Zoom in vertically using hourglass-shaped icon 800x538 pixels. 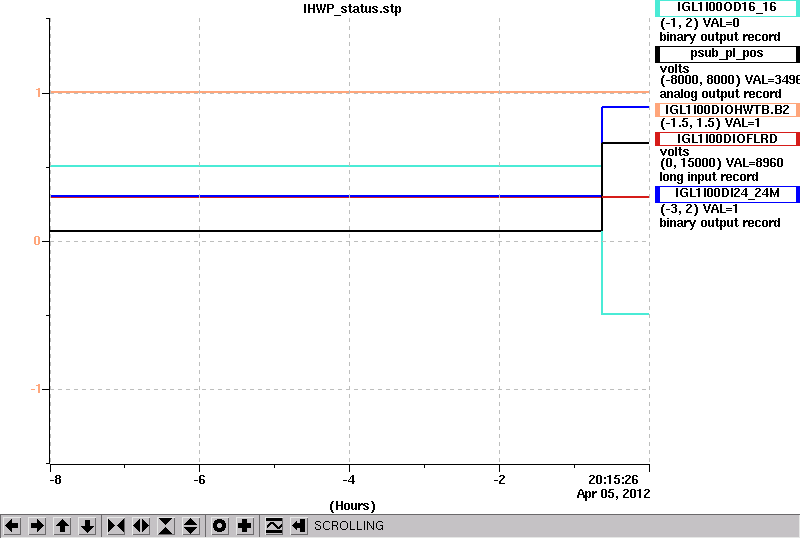(166, 526)
